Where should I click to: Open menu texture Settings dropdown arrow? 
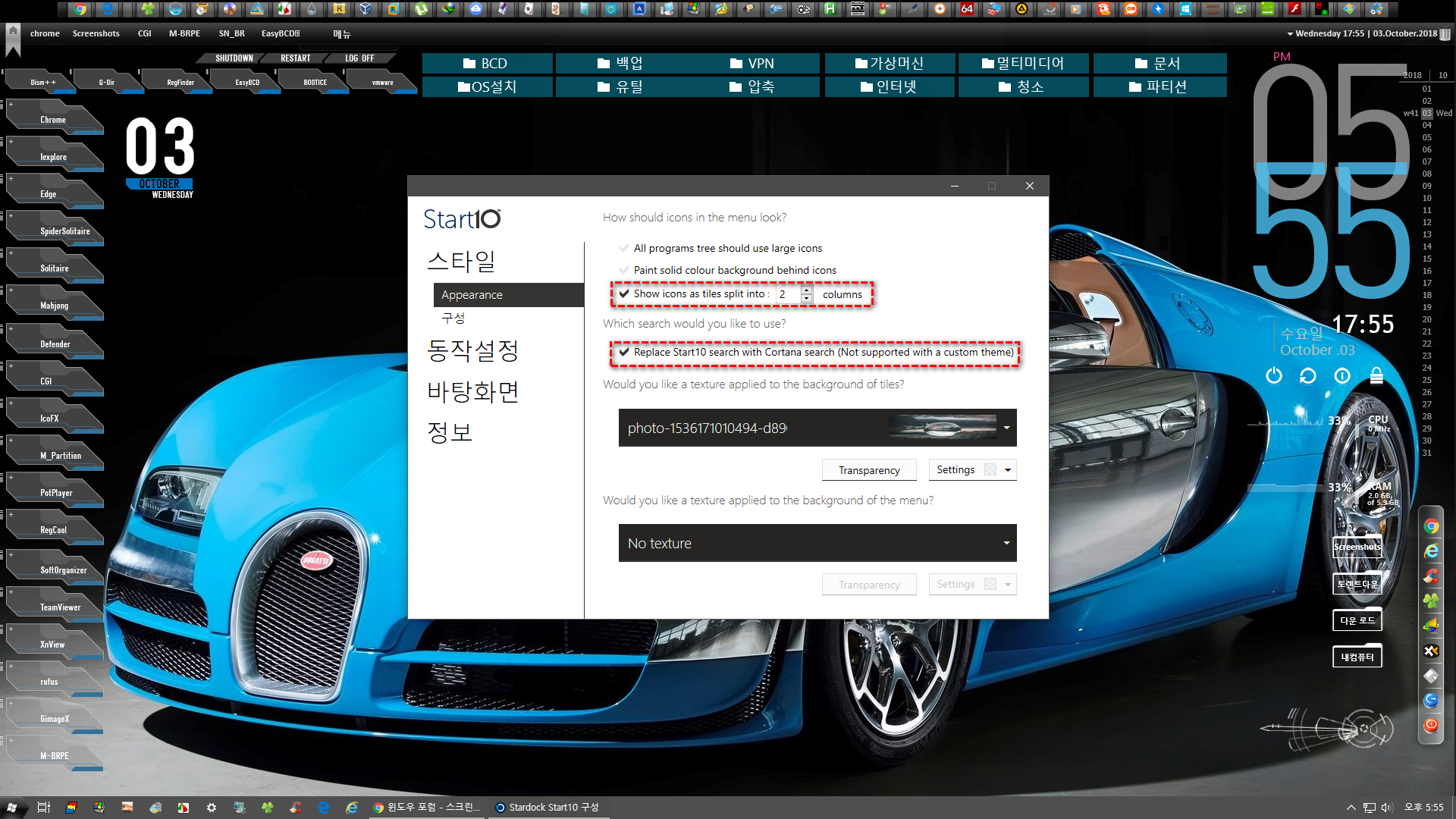pyautogui.click(x=1008, y=585)
